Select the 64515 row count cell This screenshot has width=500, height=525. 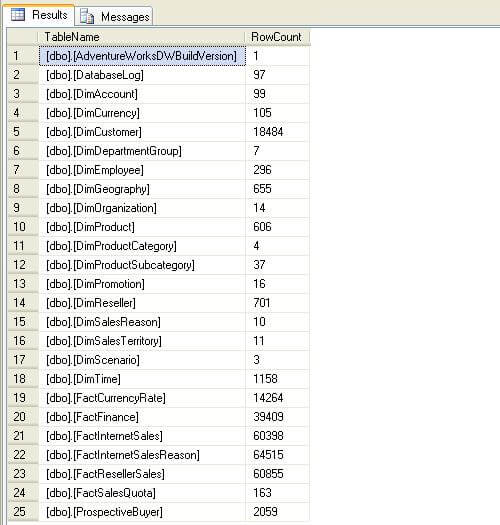point(277,455)
